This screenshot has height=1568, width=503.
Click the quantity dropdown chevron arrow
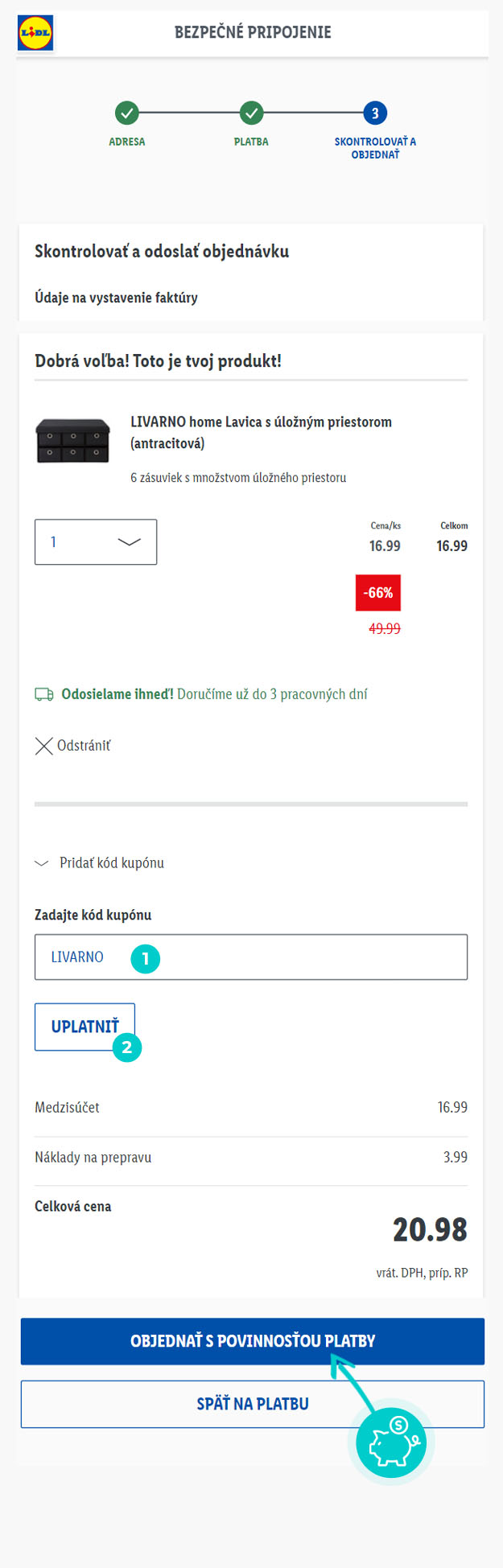click(129, 542)
